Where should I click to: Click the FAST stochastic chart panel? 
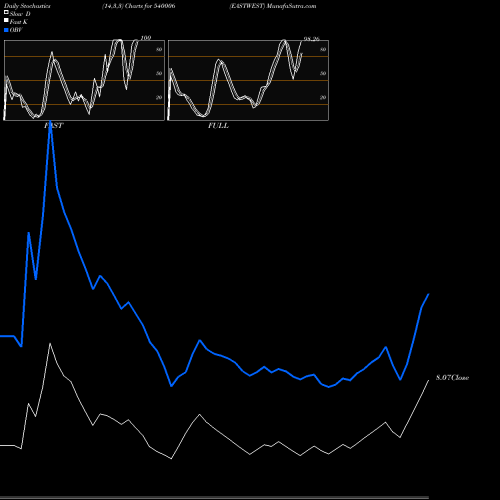pyautogui.click(x=84, y=80)
